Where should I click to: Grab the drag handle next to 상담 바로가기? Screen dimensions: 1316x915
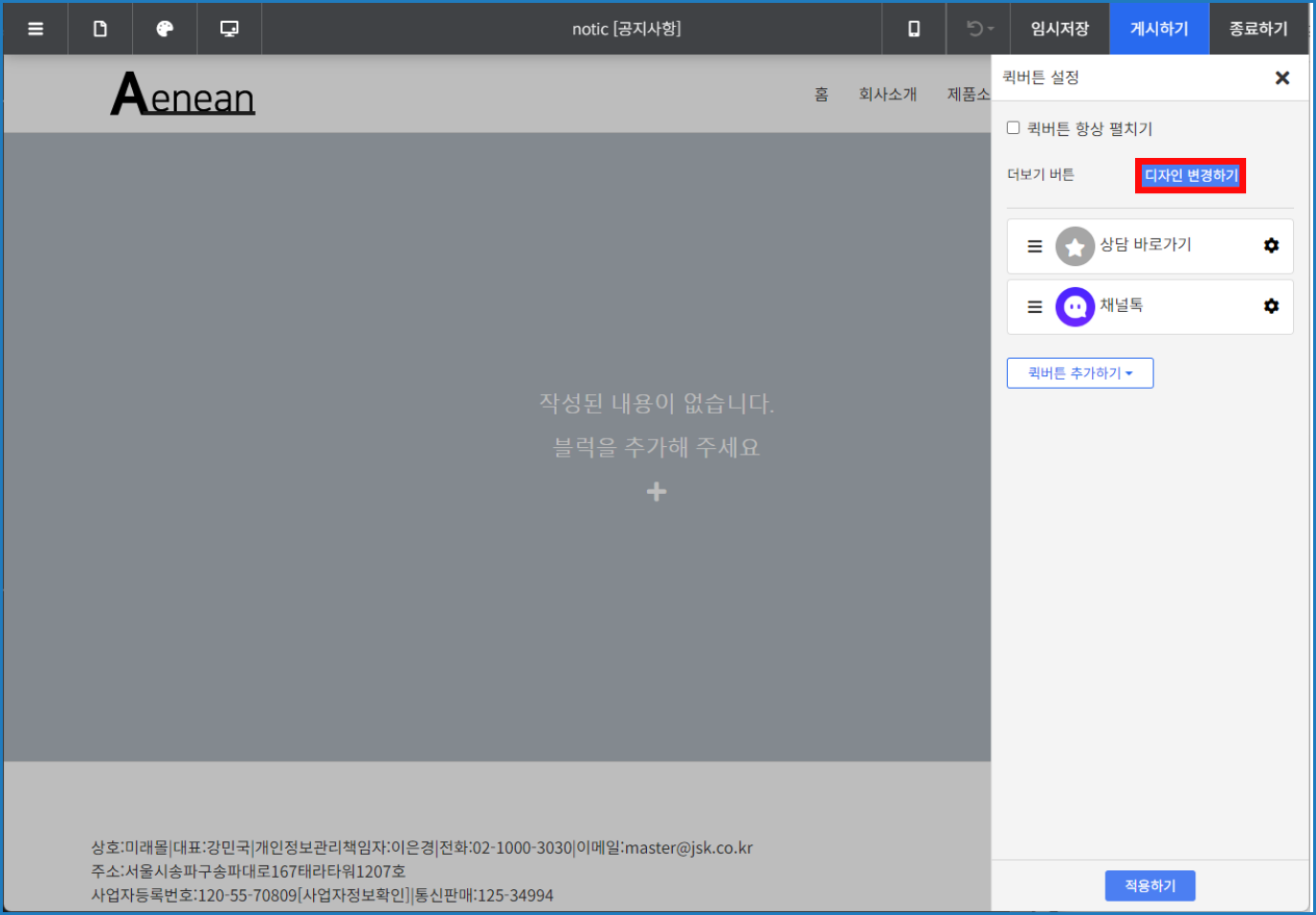point(1034,245)
